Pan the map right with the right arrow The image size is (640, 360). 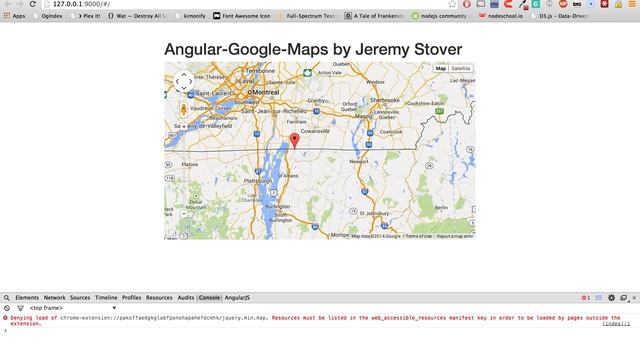(x=190, y=82)
